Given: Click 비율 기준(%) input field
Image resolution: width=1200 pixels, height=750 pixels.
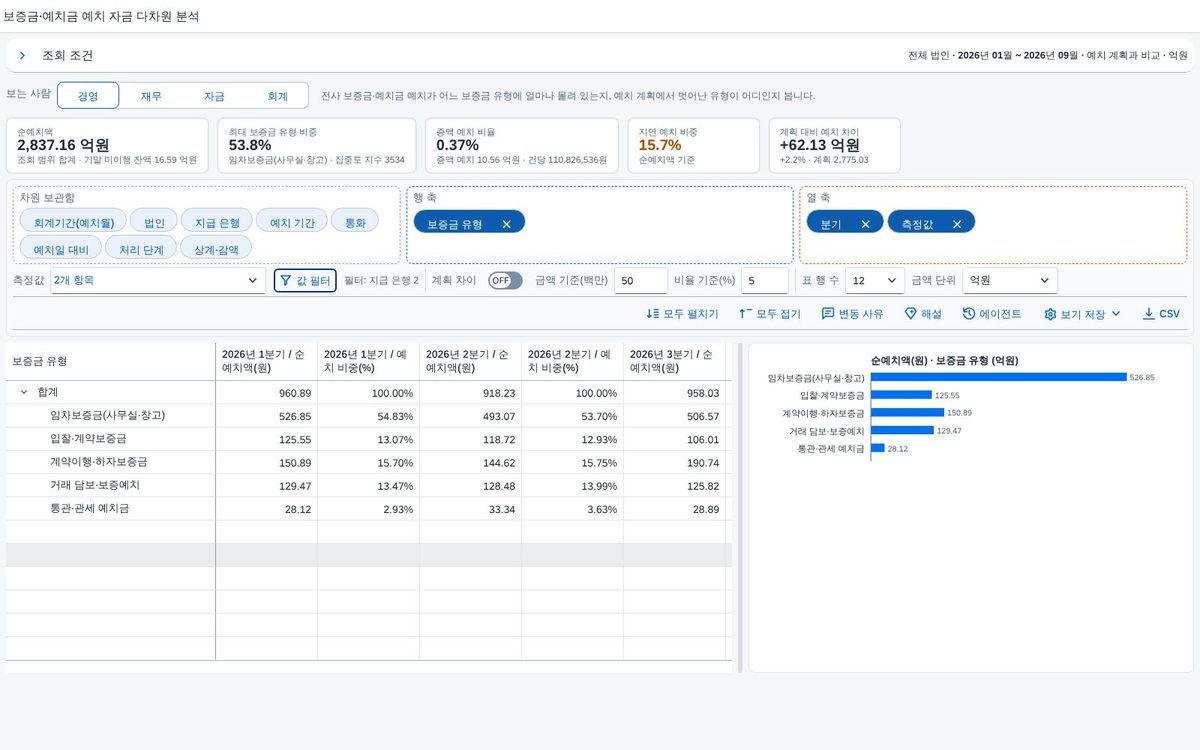Looking at the screenshot, I should [765, 281].
